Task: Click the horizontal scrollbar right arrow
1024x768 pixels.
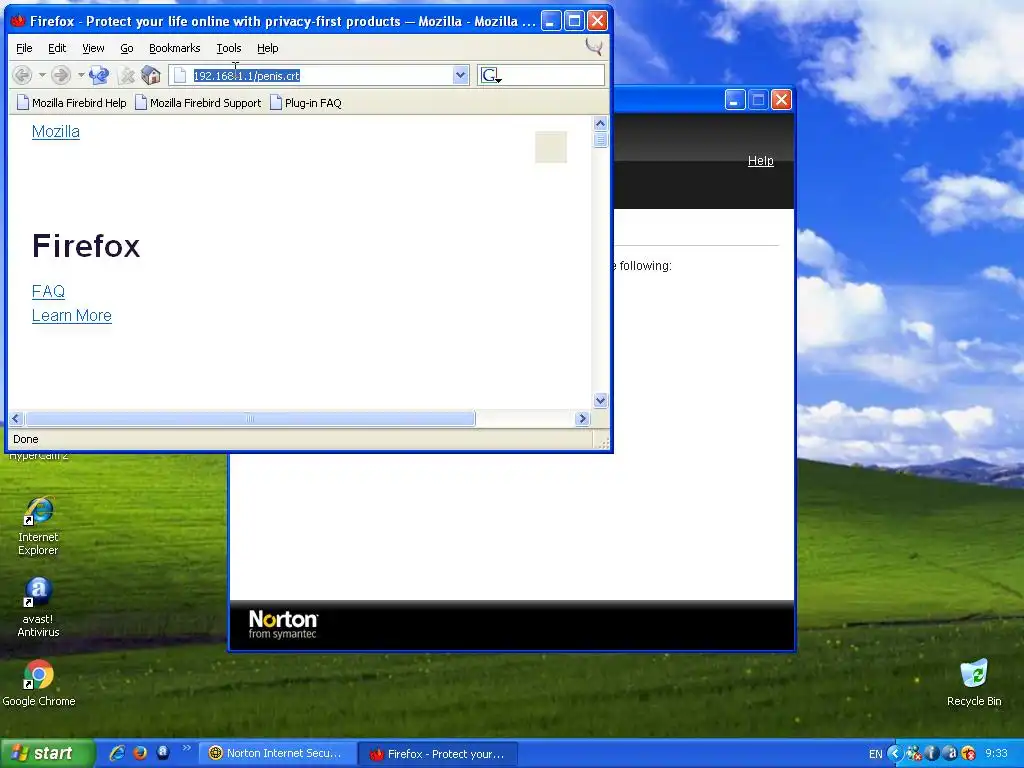Action: [x=583, y=419]
